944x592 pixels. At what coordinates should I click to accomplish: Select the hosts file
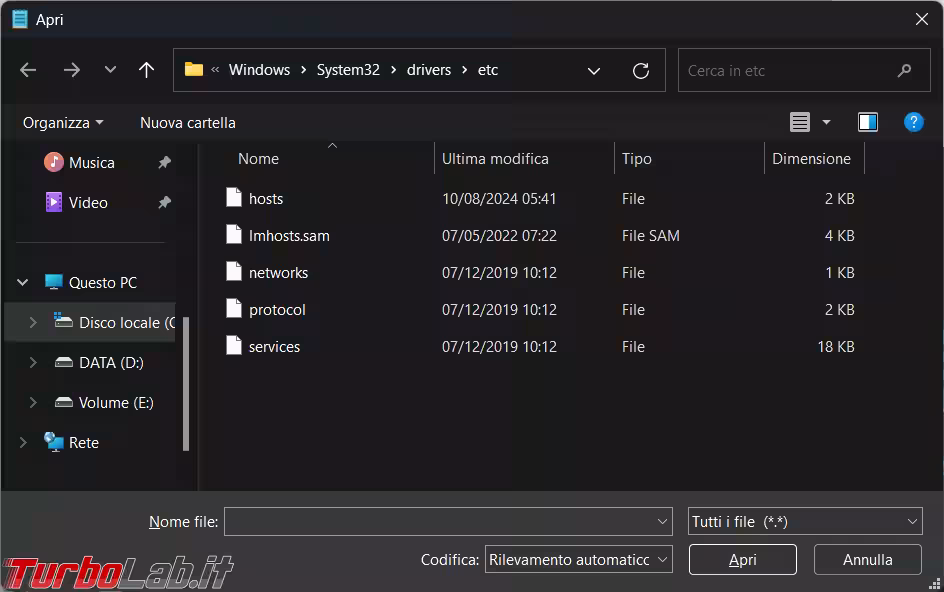pyautogui.click(x=266, y=199)
